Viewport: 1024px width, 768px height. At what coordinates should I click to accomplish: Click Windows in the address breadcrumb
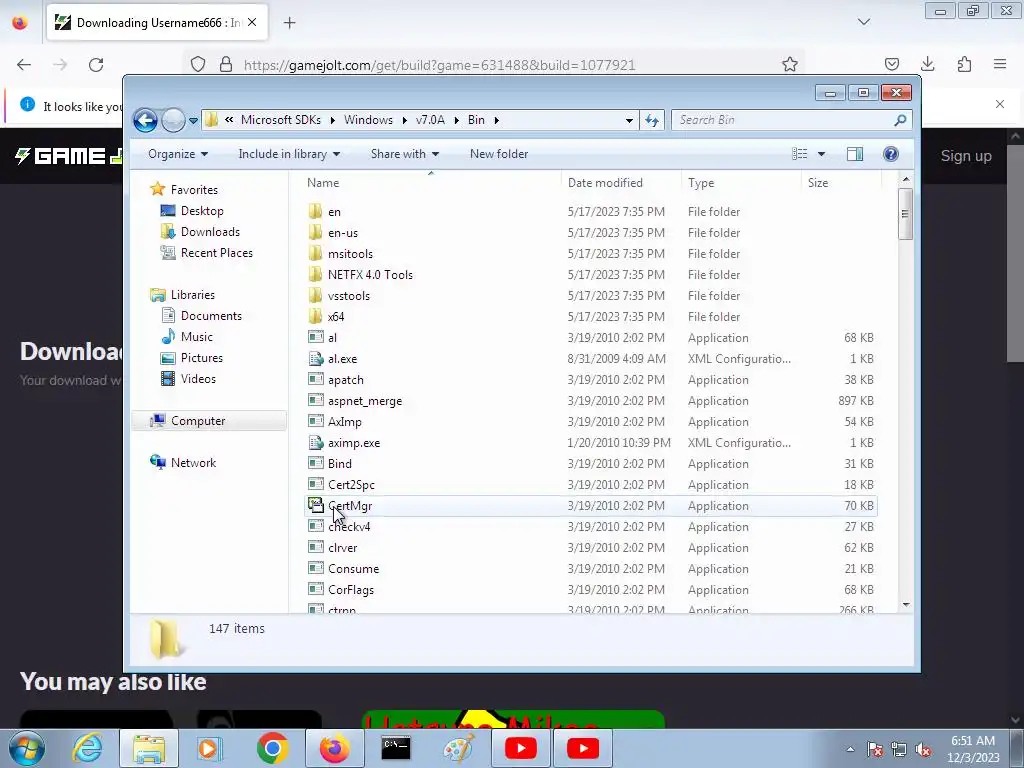(x=368, y=120)
